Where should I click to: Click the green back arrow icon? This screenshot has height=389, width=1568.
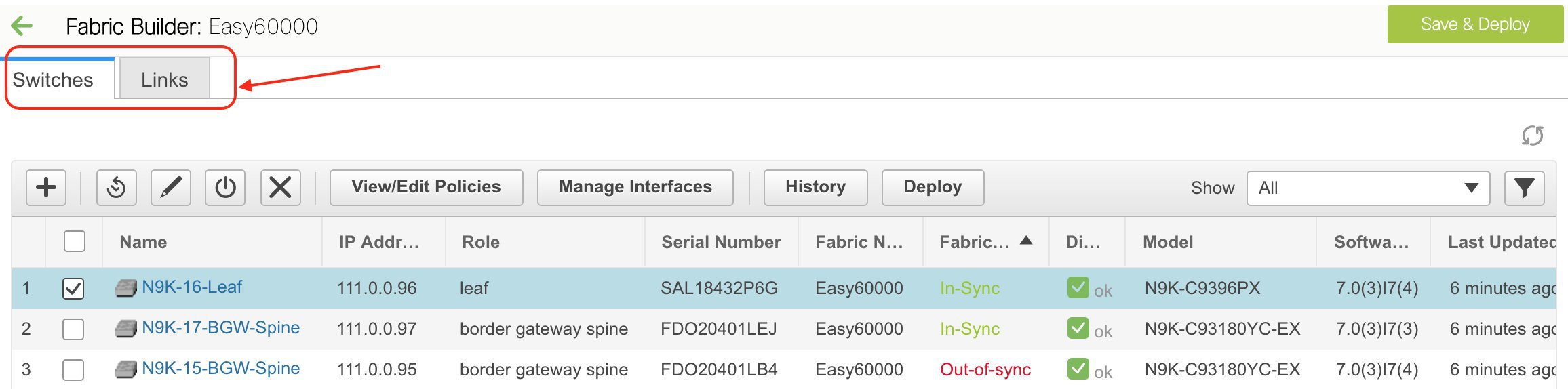pyautogui.click(x=22, y=26)
